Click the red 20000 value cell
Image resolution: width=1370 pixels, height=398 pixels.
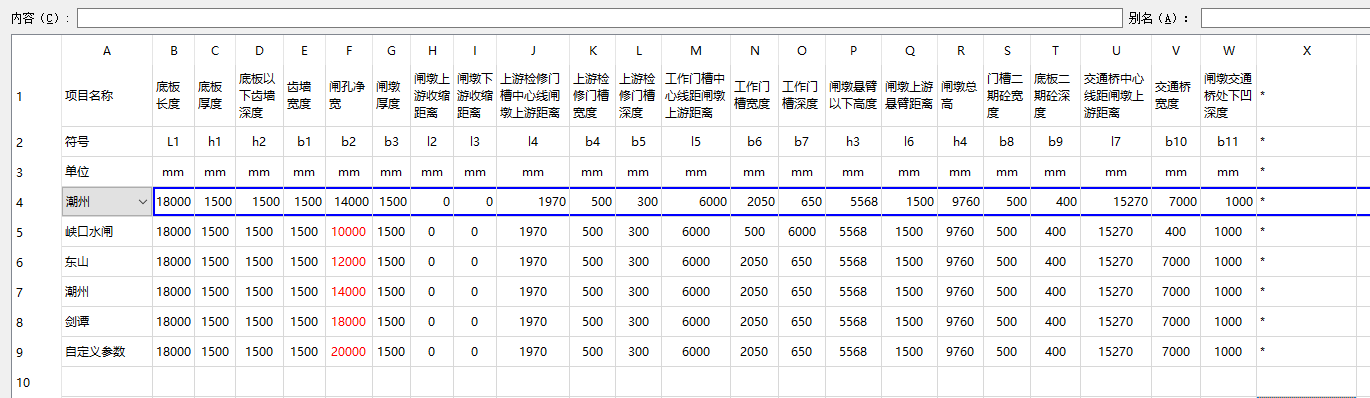click(348, 352)
